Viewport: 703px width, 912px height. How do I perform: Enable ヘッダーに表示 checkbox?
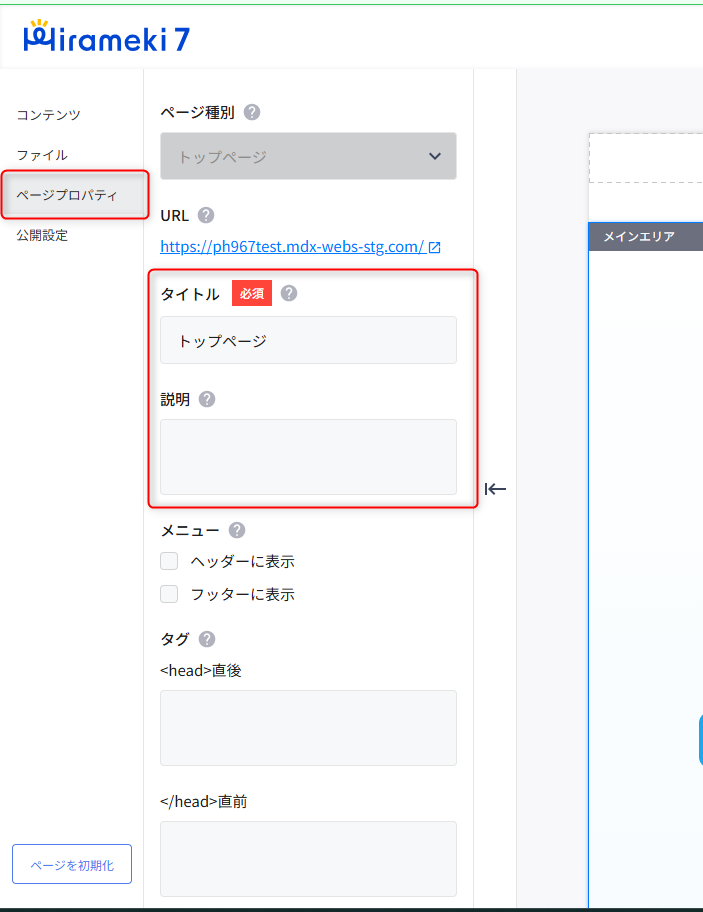pyautogui.click(x=170, y=561)
